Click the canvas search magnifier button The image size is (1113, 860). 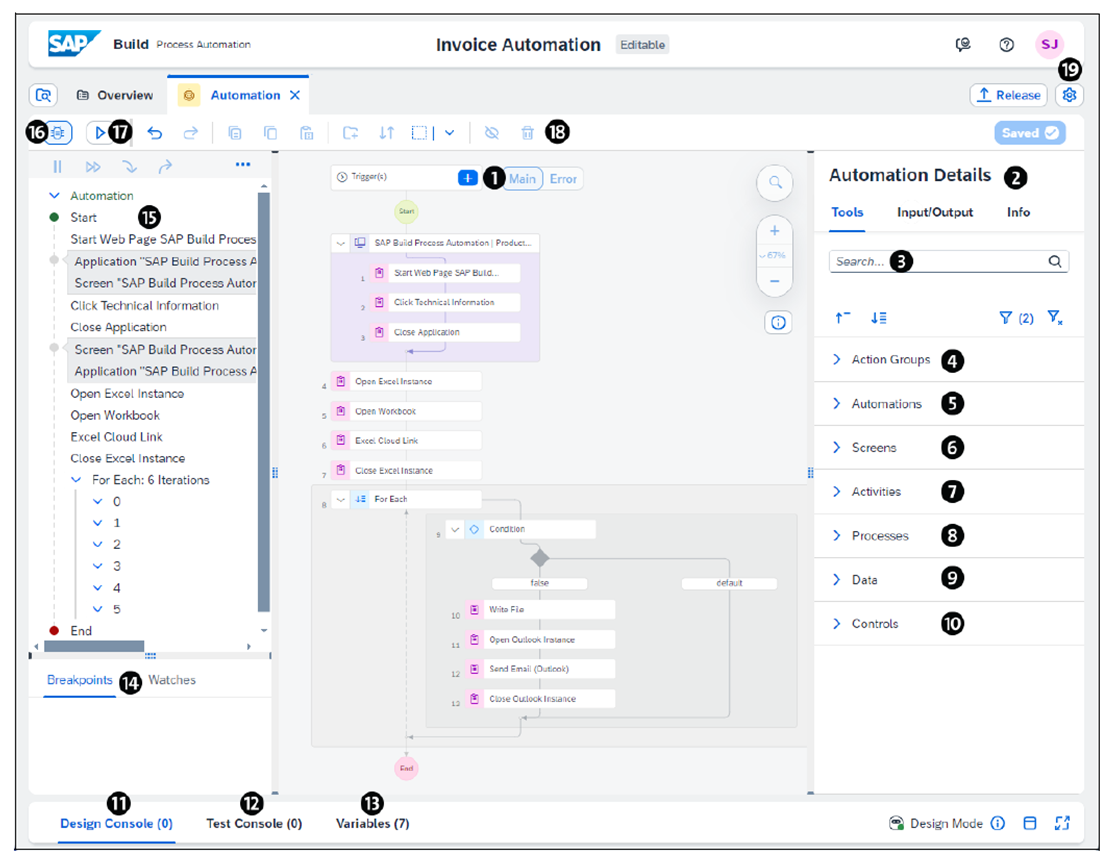coord(775,183)
